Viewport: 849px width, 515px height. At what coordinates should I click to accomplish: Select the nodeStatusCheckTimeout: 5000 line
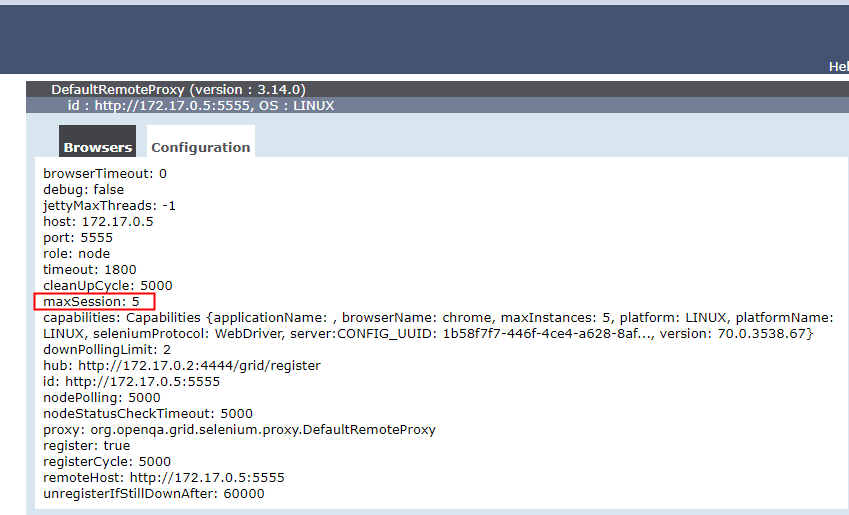148,414
